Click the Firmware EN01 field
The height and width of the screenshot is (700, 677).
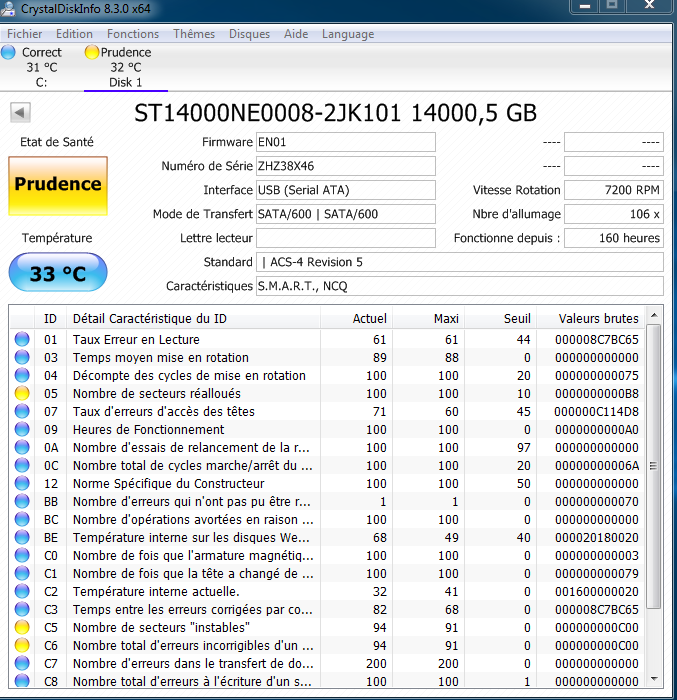pyautogui.click(x=345, y=142)
